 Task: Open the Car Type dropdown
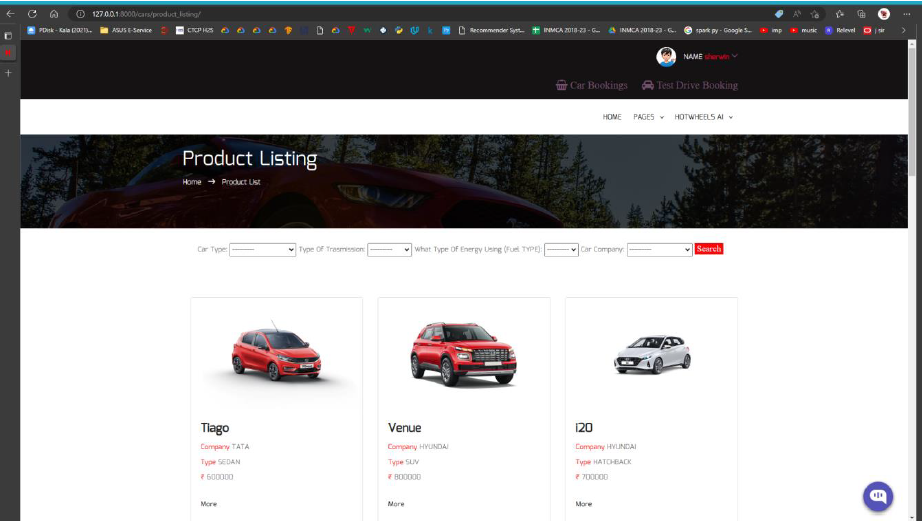click(262, 249)
